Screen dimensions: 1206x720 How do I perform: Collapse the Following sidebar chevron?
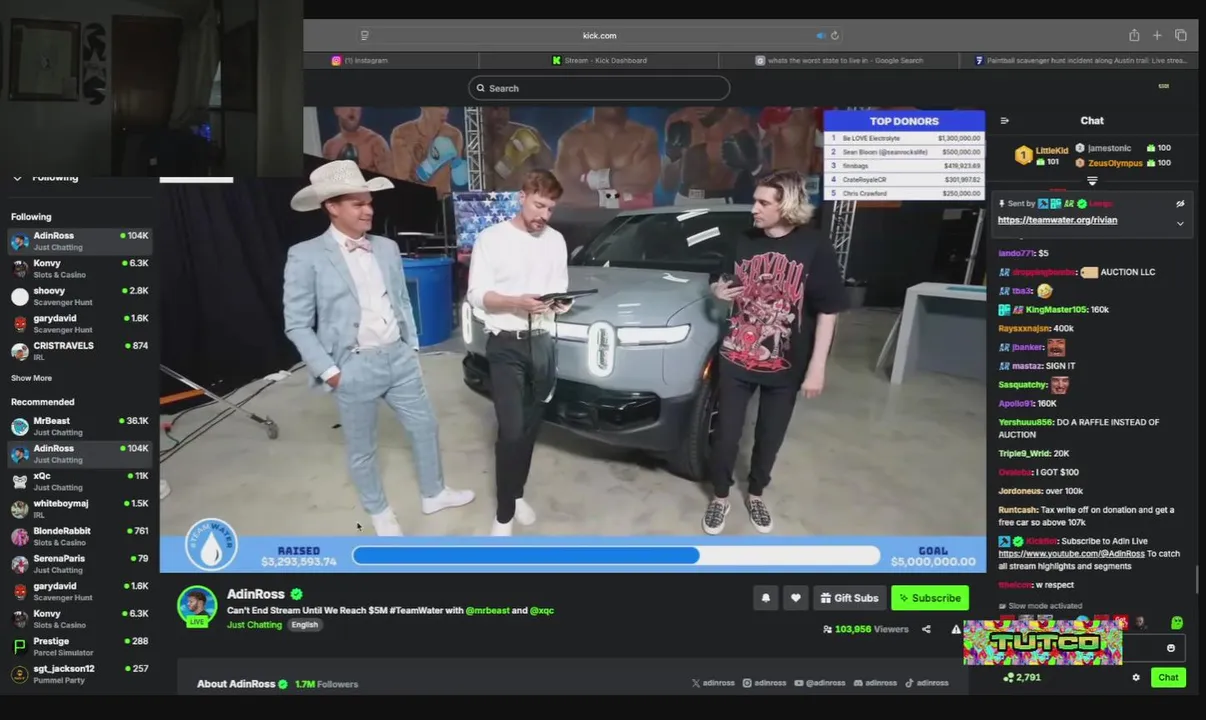[17, 178]
